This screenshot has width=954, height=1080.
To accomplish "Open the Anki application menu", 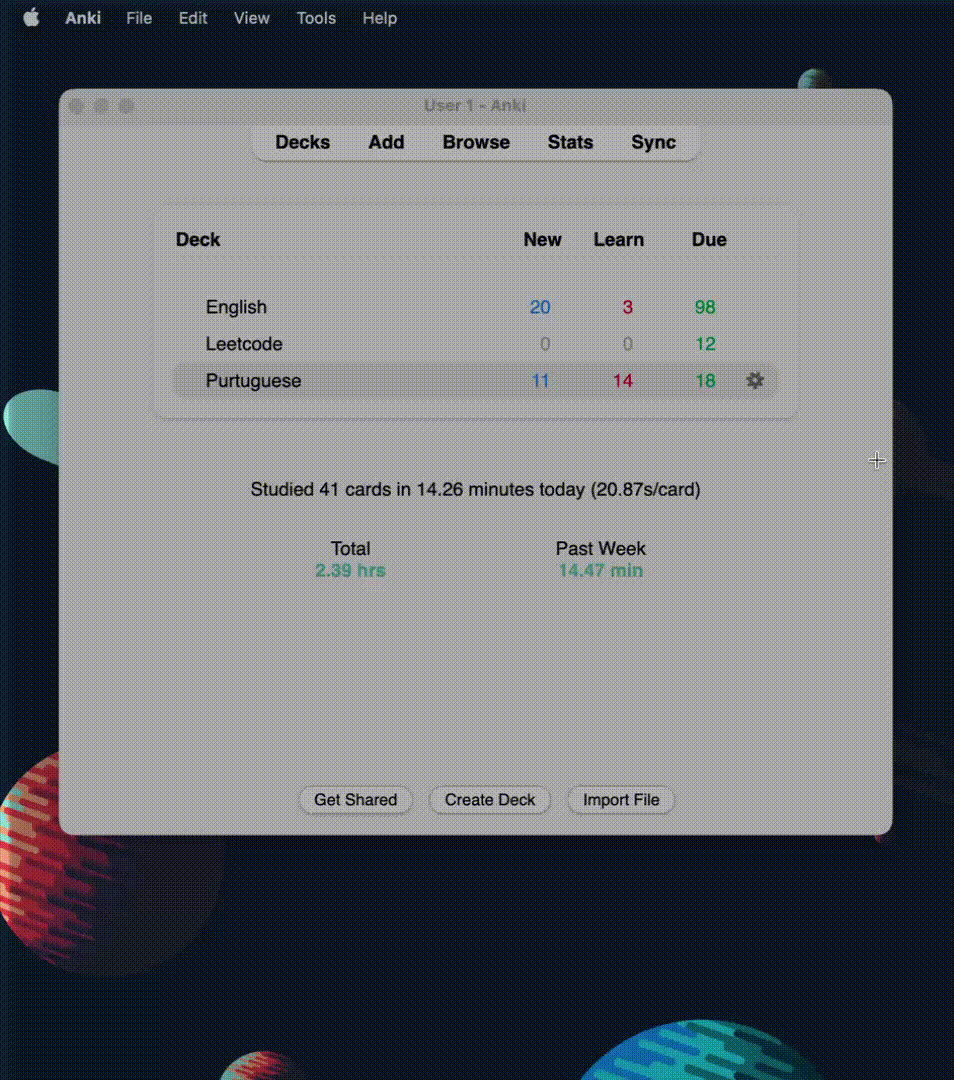I will coord(83,18).
